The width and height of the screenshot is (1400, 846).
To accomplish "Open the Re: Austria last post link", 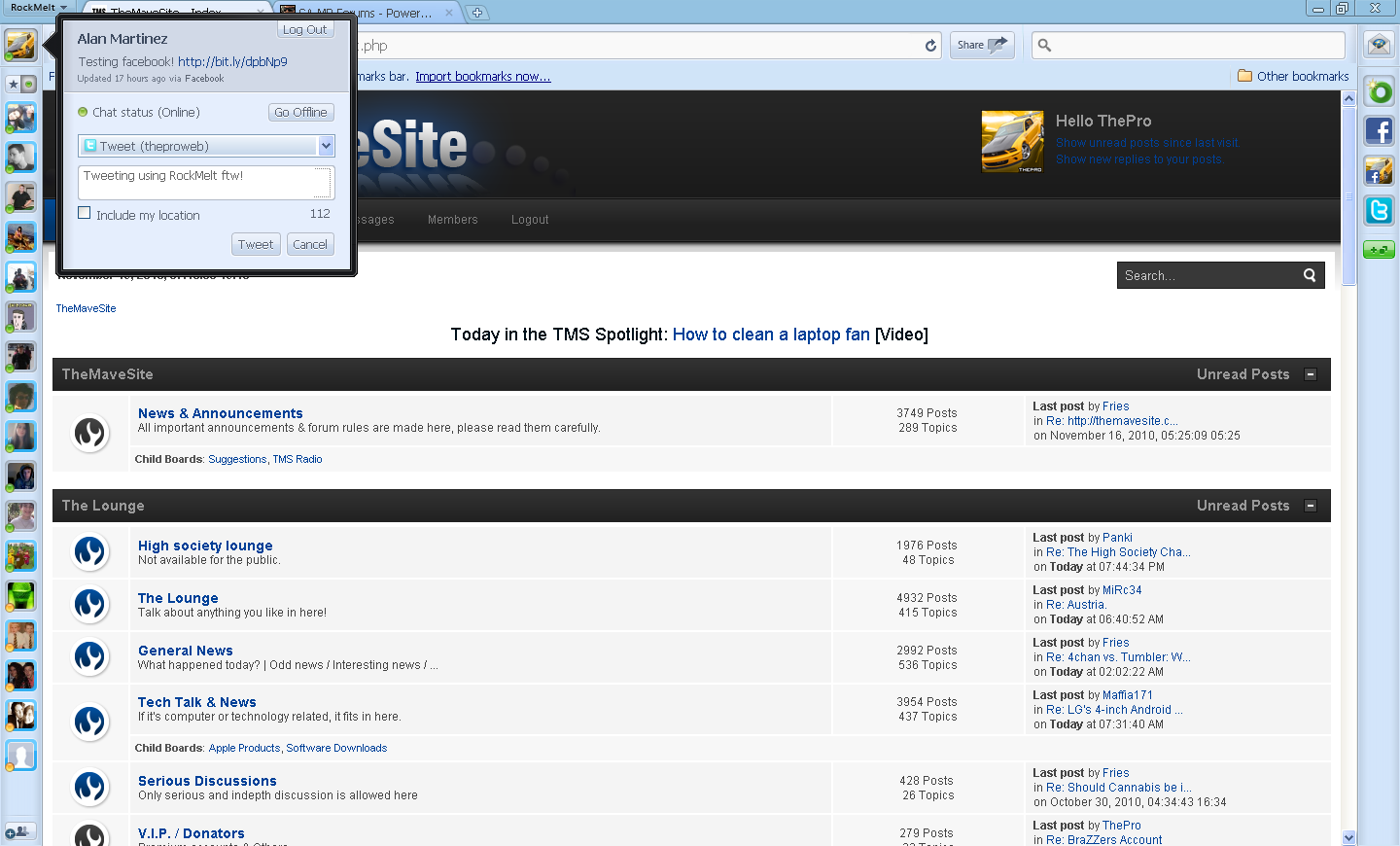I will [x=1076, y=605].
